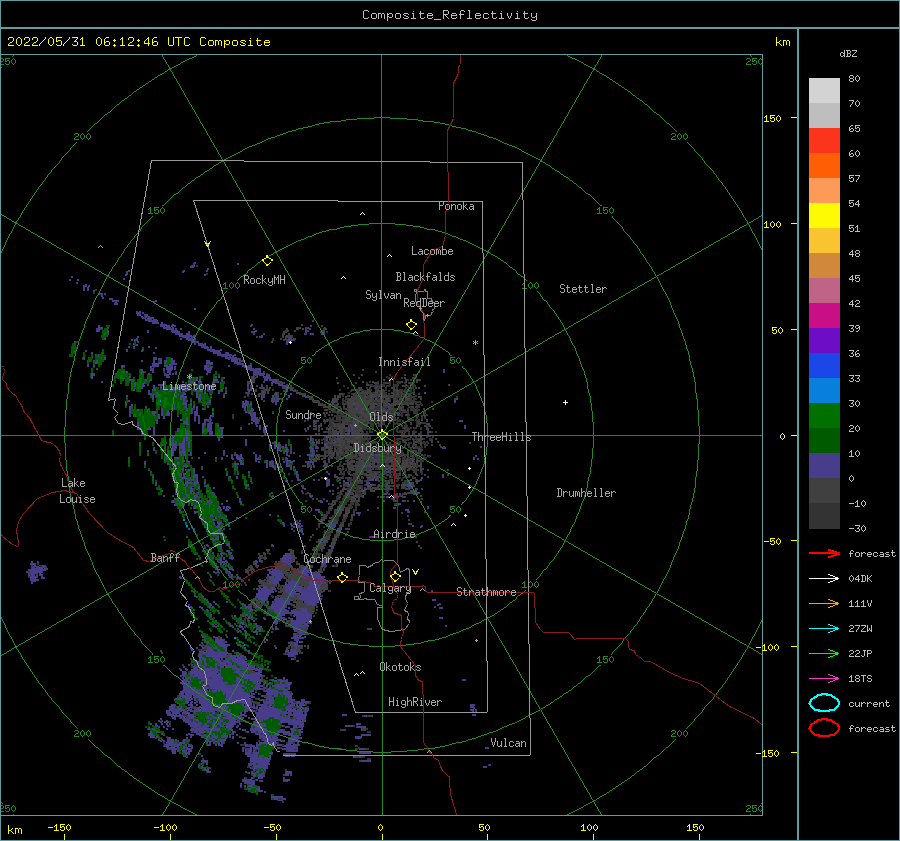This screenshot has height=841, width=900.
Task: Click the Innisfail city label
Action: click(x=404, y=362)
